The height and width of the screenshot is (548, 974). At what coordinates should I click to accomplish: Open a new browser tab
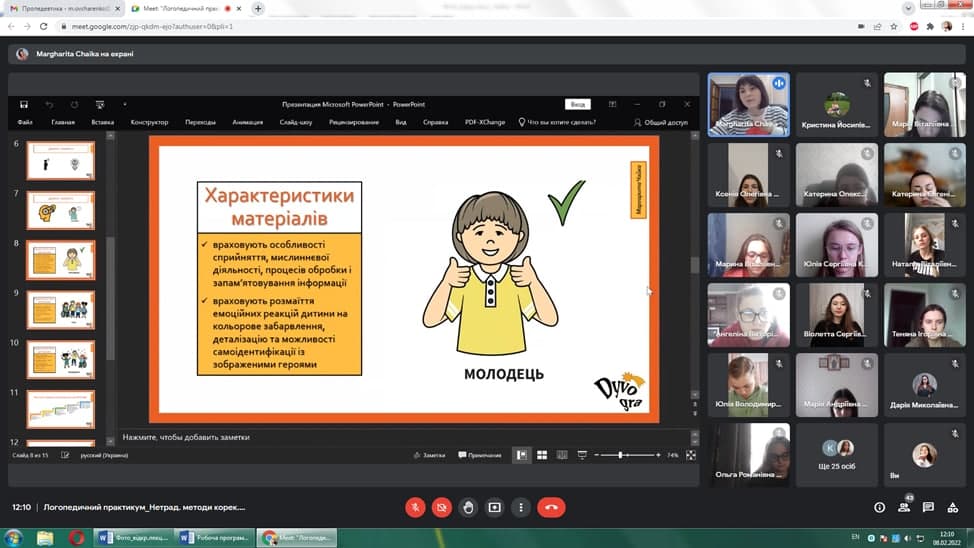pyautogui.click(x=258, y=8)
